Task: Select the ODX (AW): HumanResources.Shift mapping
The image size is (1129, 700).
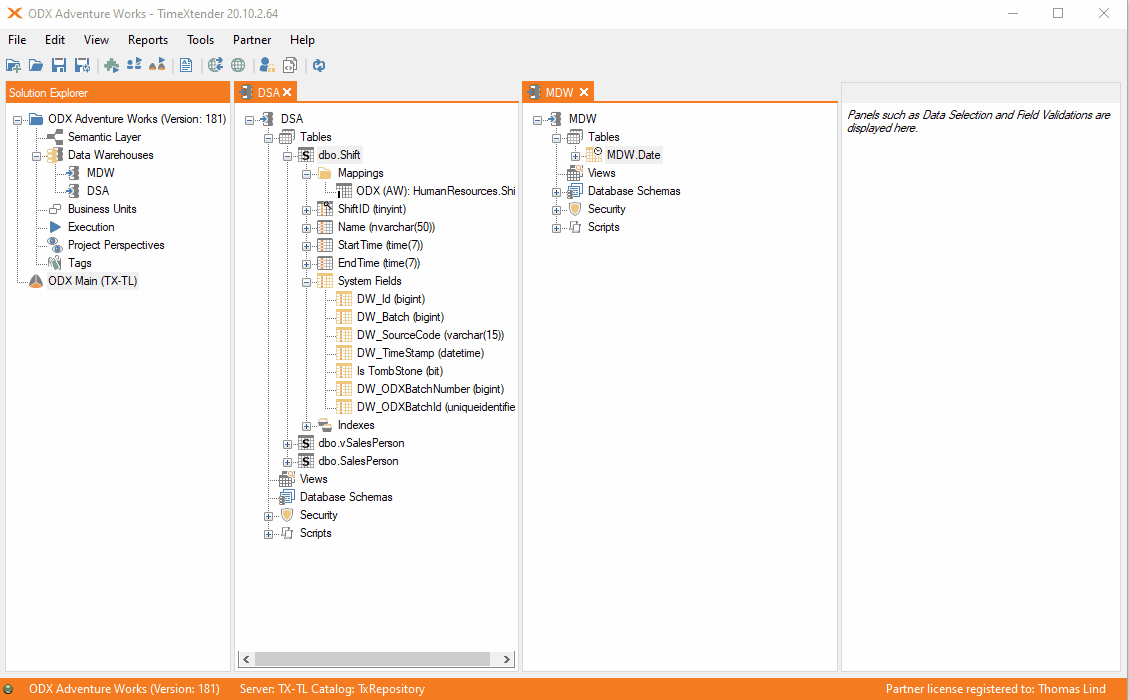Action: pyautogui.click(x=436, y=191)
